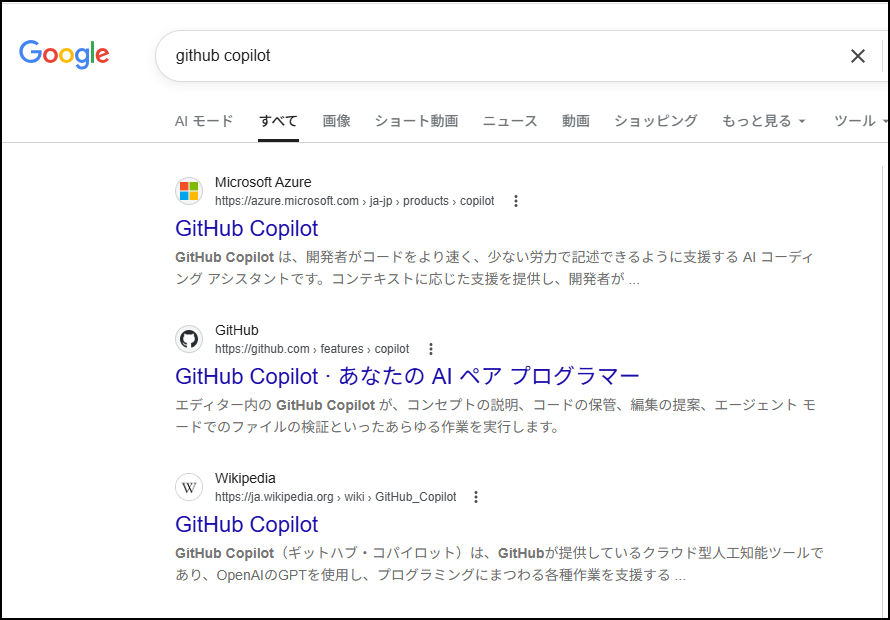Open more options for the Wikipedia result
Screen dimensions: 890x620
[x=476, y=497]
